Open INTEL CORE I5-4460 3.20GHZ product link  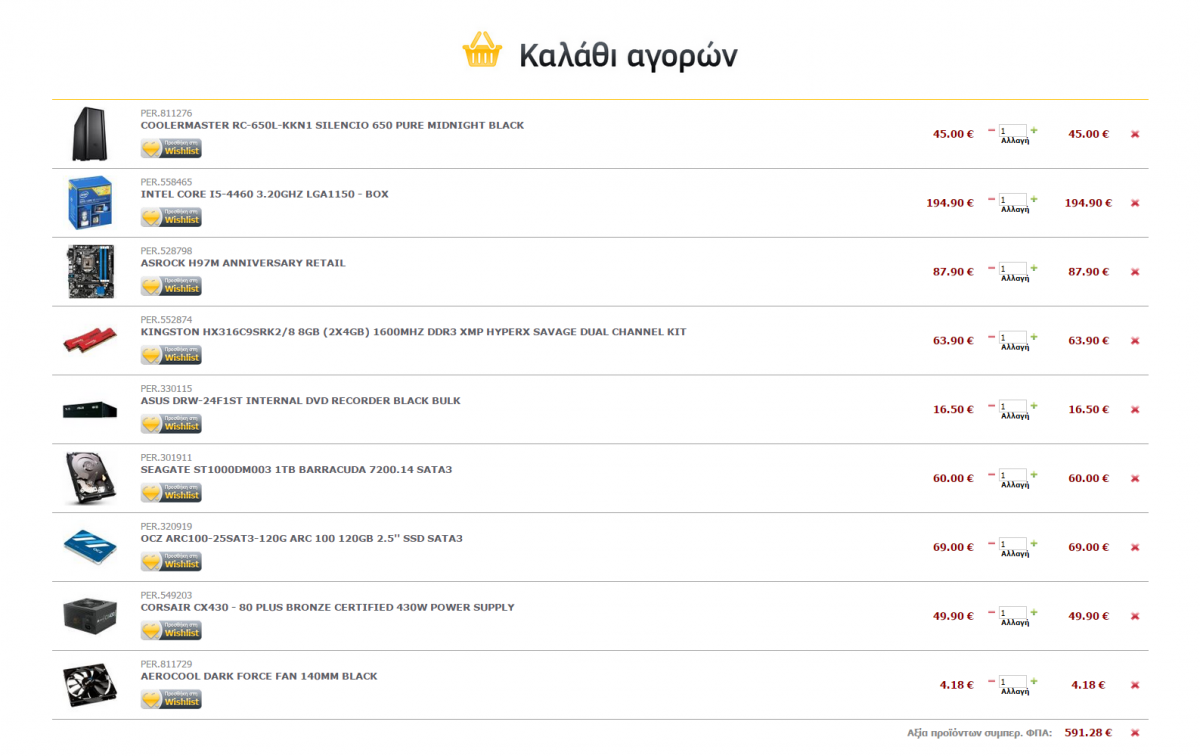(265, 194)
